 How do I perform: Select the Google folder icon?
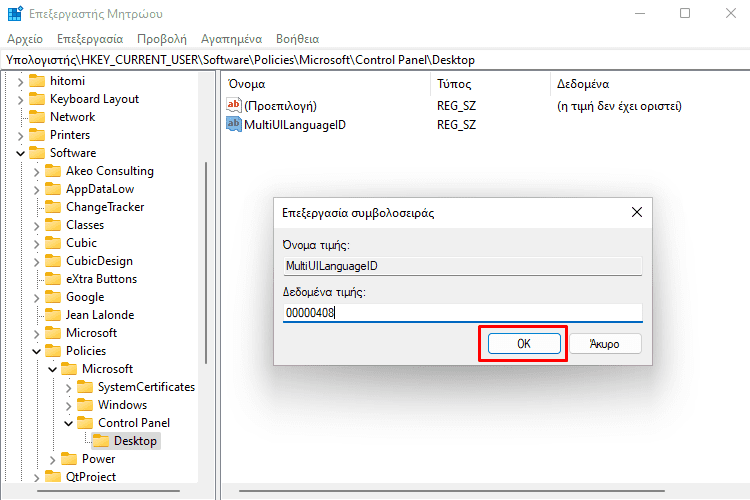point(53,297)
